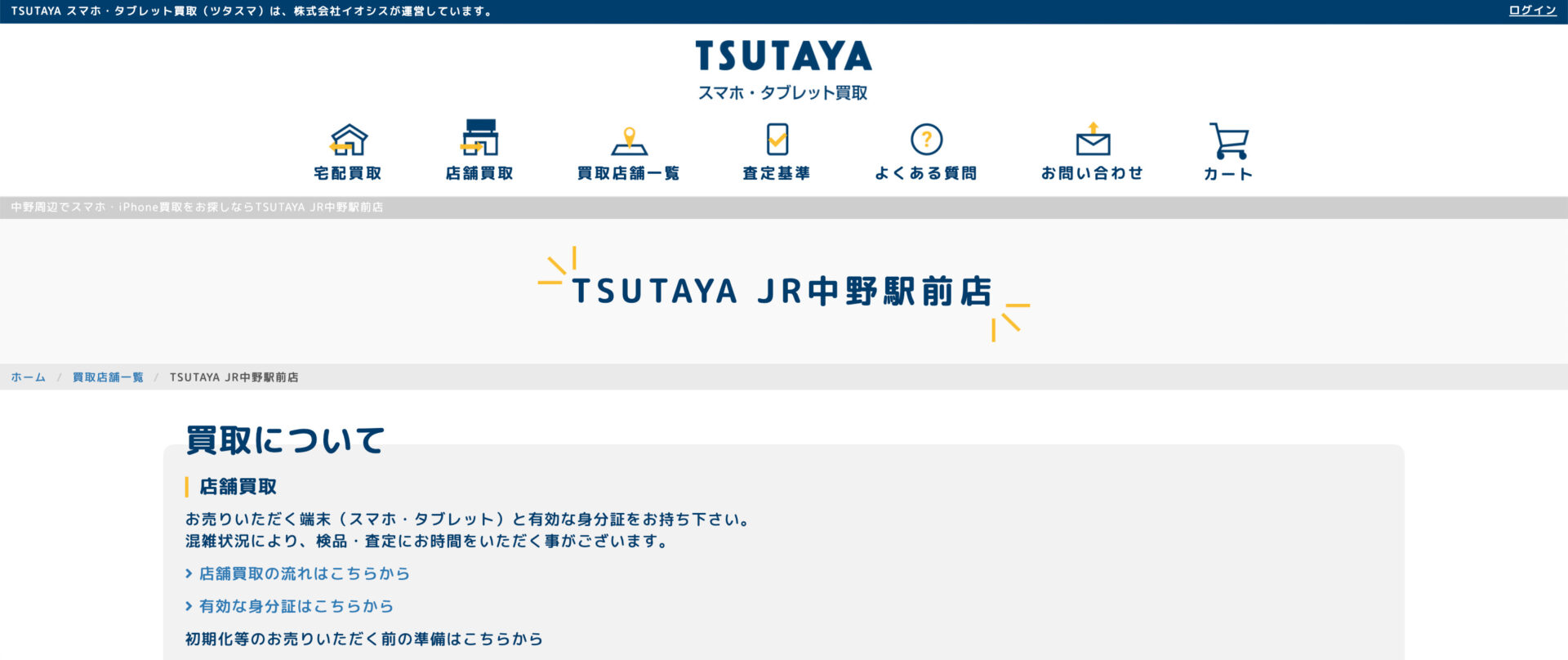Select 査定基準 navigation label

pos(777,173)
